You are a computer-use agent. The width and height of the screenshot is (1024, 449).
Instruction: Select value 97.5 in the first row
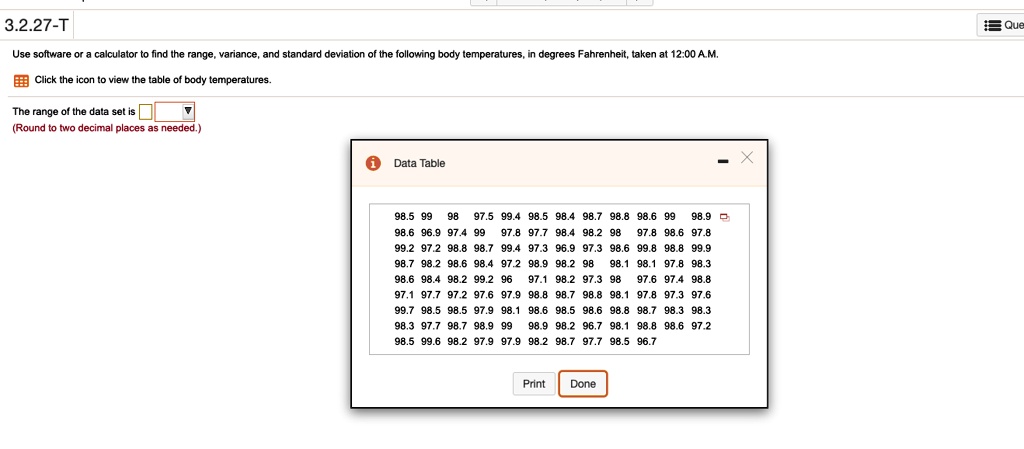484,217
